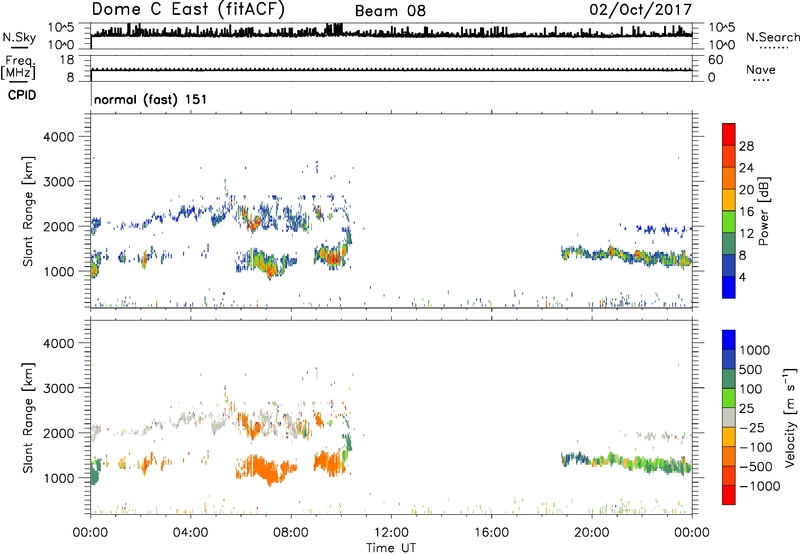The height and width of the screenshot is (554, 800).
Task: Click the 'N.Sky' legend label
Action: (x=19, y=37)
